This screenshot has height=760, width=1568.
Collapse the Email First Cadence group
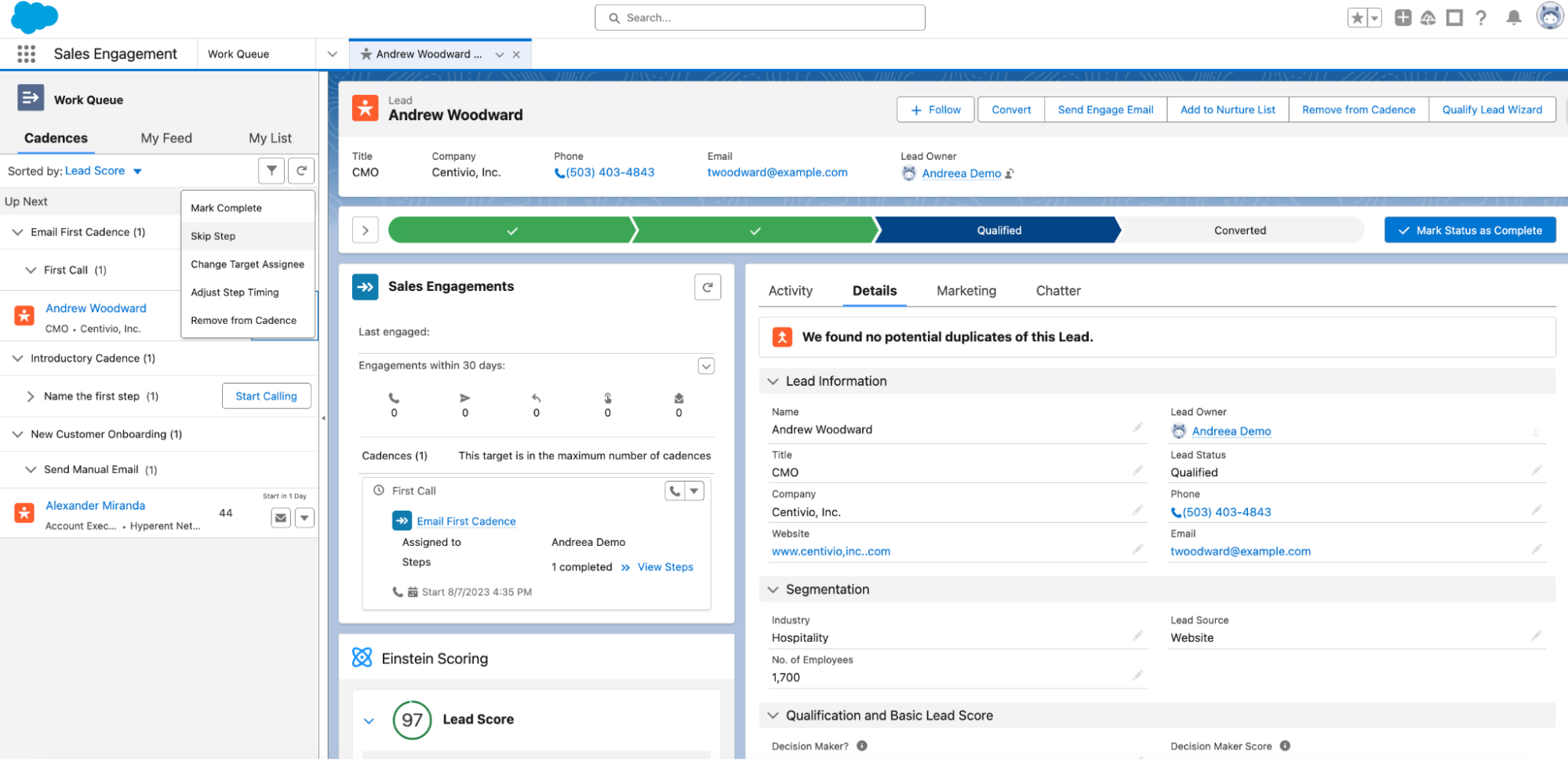point(17,232)
